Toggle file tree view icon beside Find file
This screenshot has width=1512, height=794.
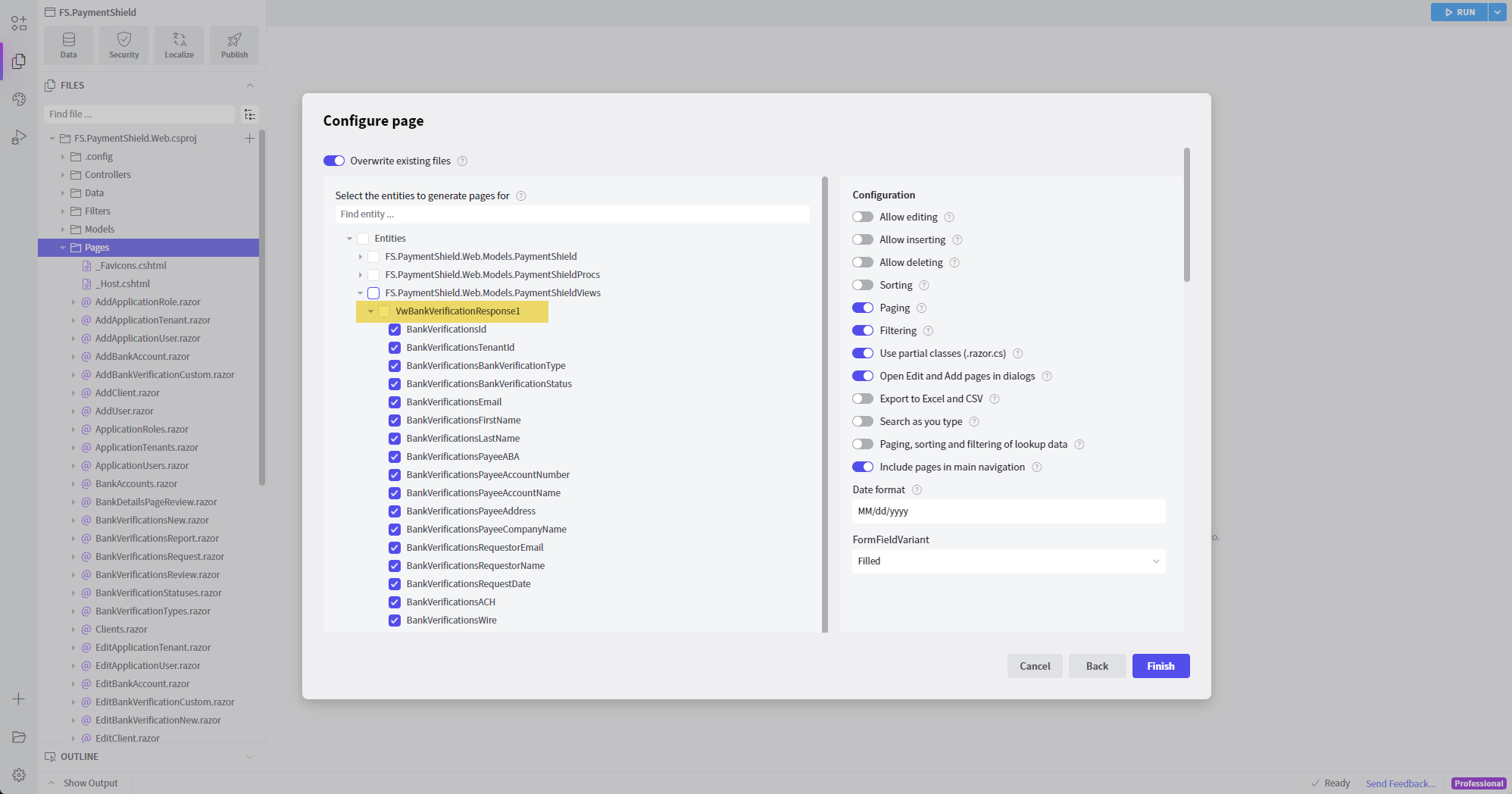pos(250,114)
